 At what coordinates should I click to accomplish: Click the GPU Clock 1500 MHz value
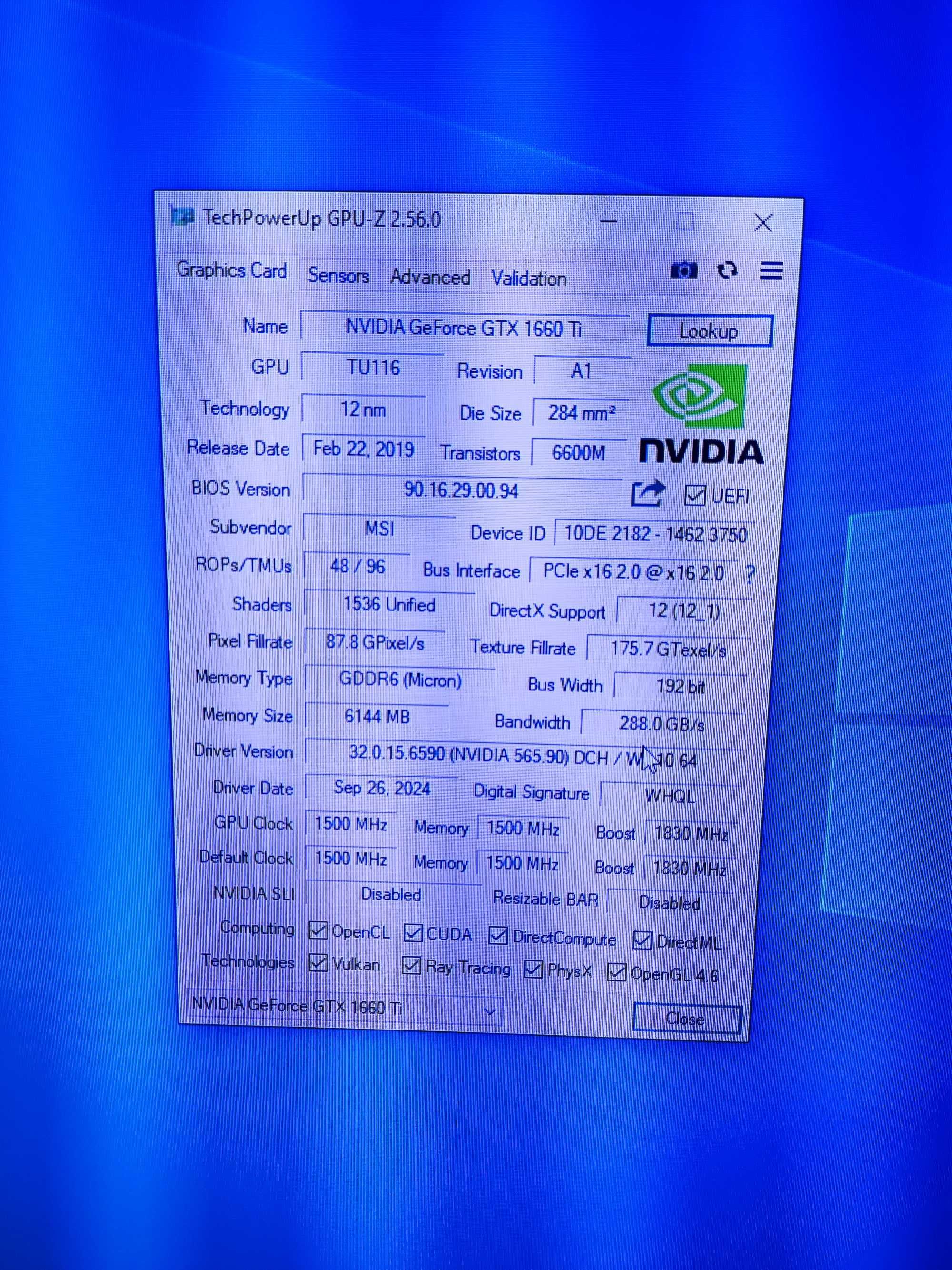click(351, 824)
